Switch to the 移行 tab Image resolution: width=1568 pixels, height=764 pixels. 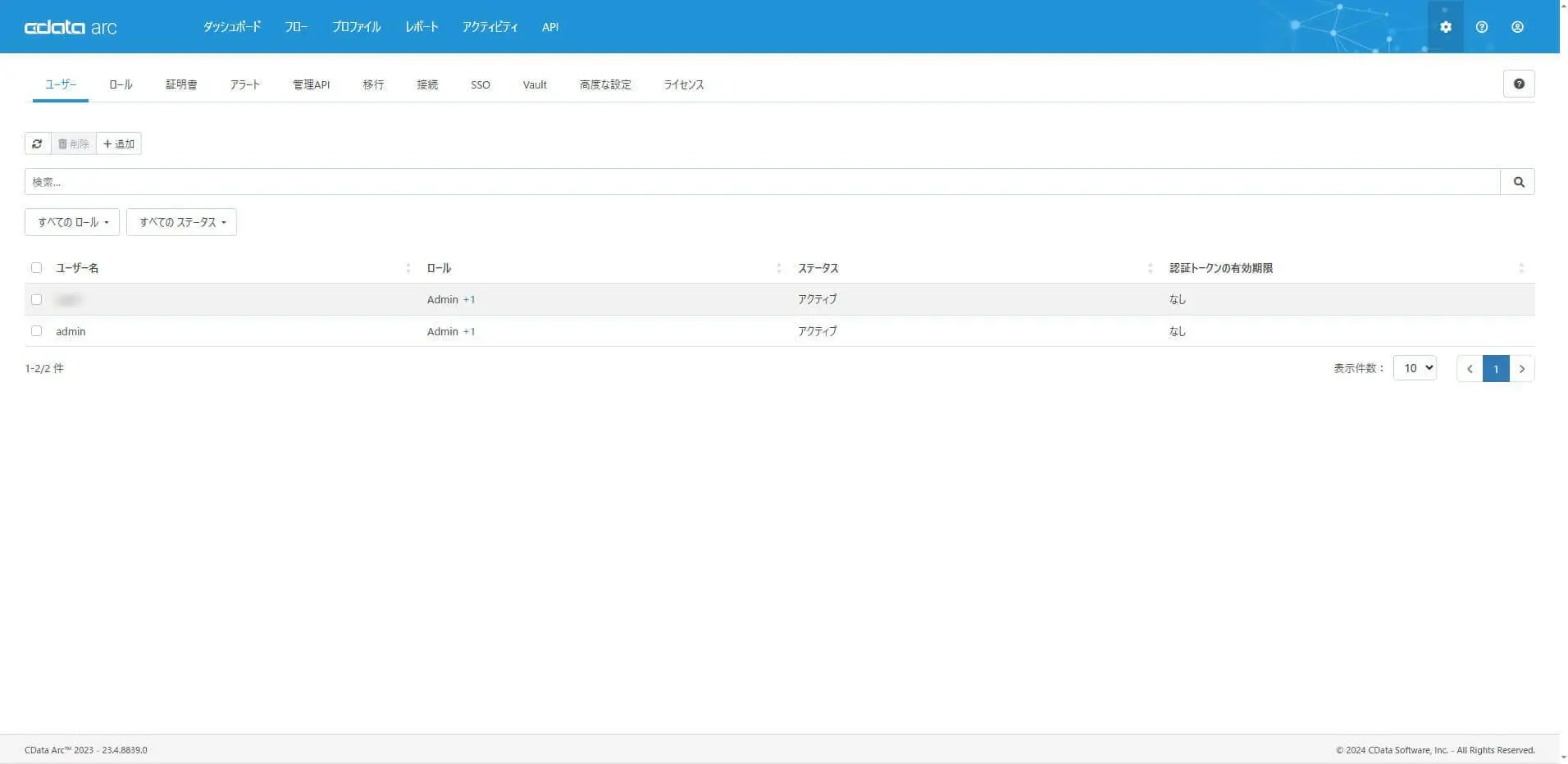373,84
